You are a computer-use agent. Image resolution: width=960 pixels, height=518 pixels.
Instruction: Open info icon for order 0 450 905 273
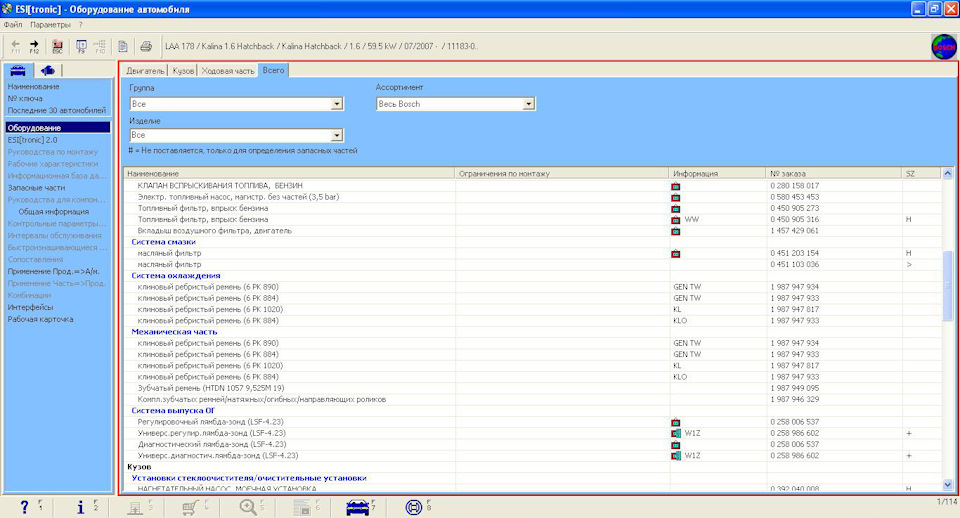(675, 209)
